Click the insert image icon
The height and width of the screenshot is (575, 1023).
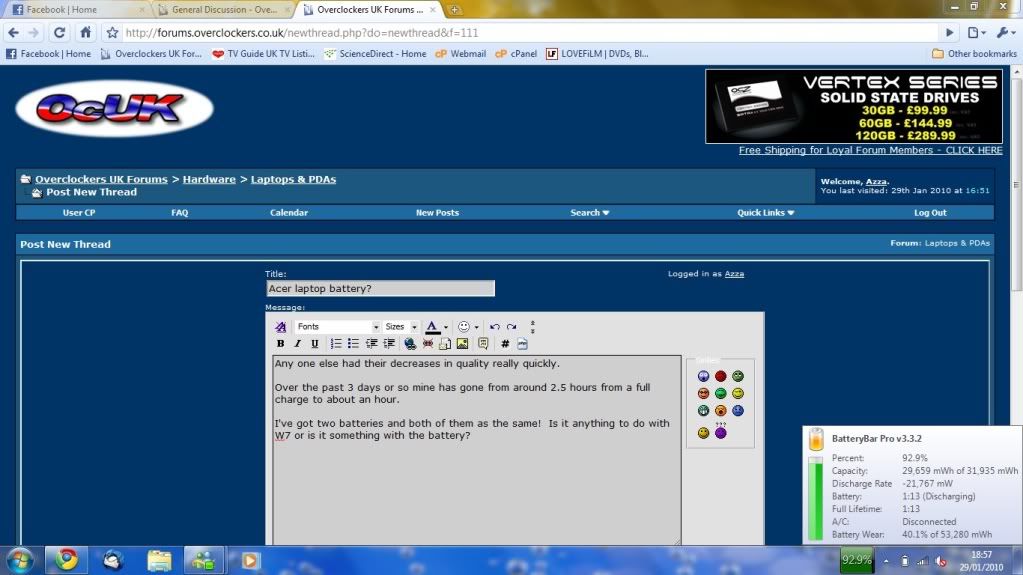pos(462,344)
